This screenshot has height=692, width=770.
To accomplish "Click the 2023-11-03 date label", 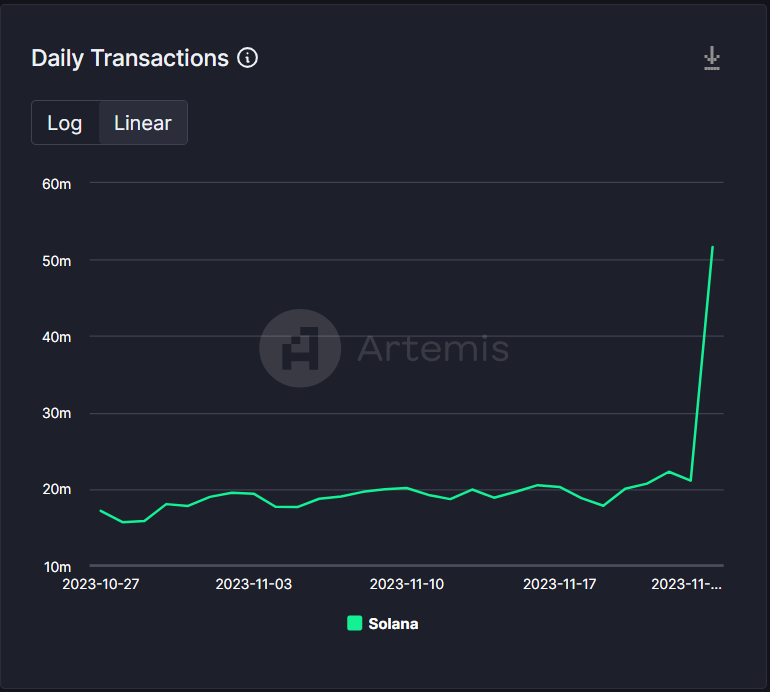I will pos(254,584).
